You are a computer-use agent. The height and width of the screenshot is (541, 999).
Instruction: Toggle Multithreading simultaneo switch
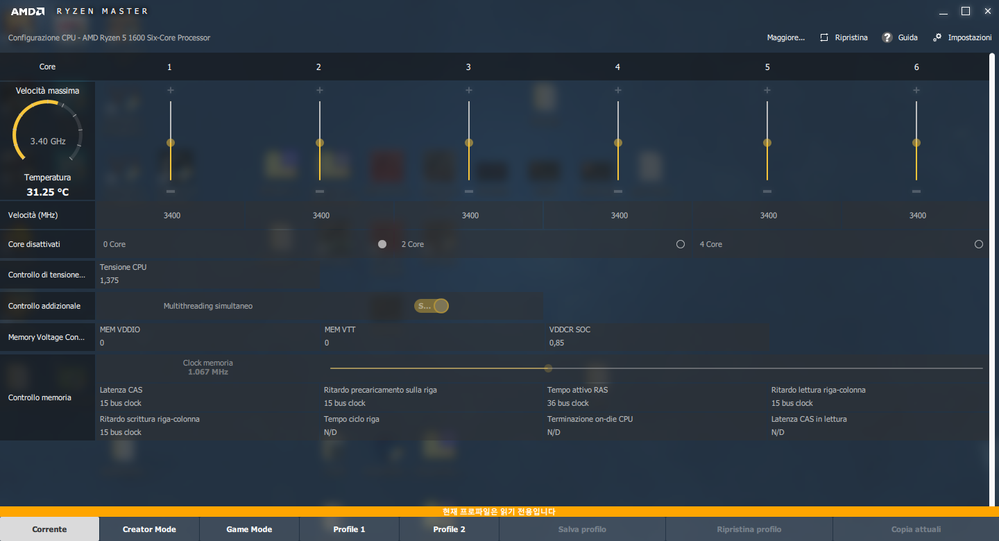click(431, 306)
